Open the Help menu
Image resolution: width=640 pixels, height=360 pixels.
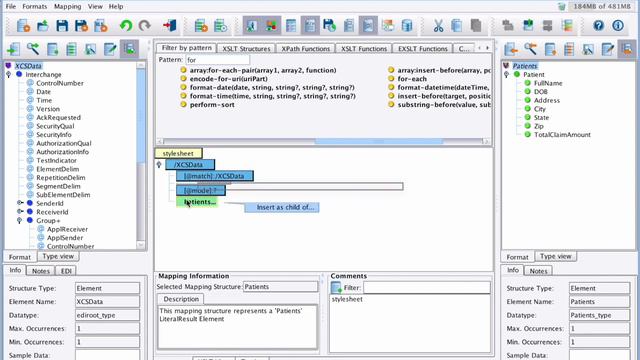click(x=116, y=7)
